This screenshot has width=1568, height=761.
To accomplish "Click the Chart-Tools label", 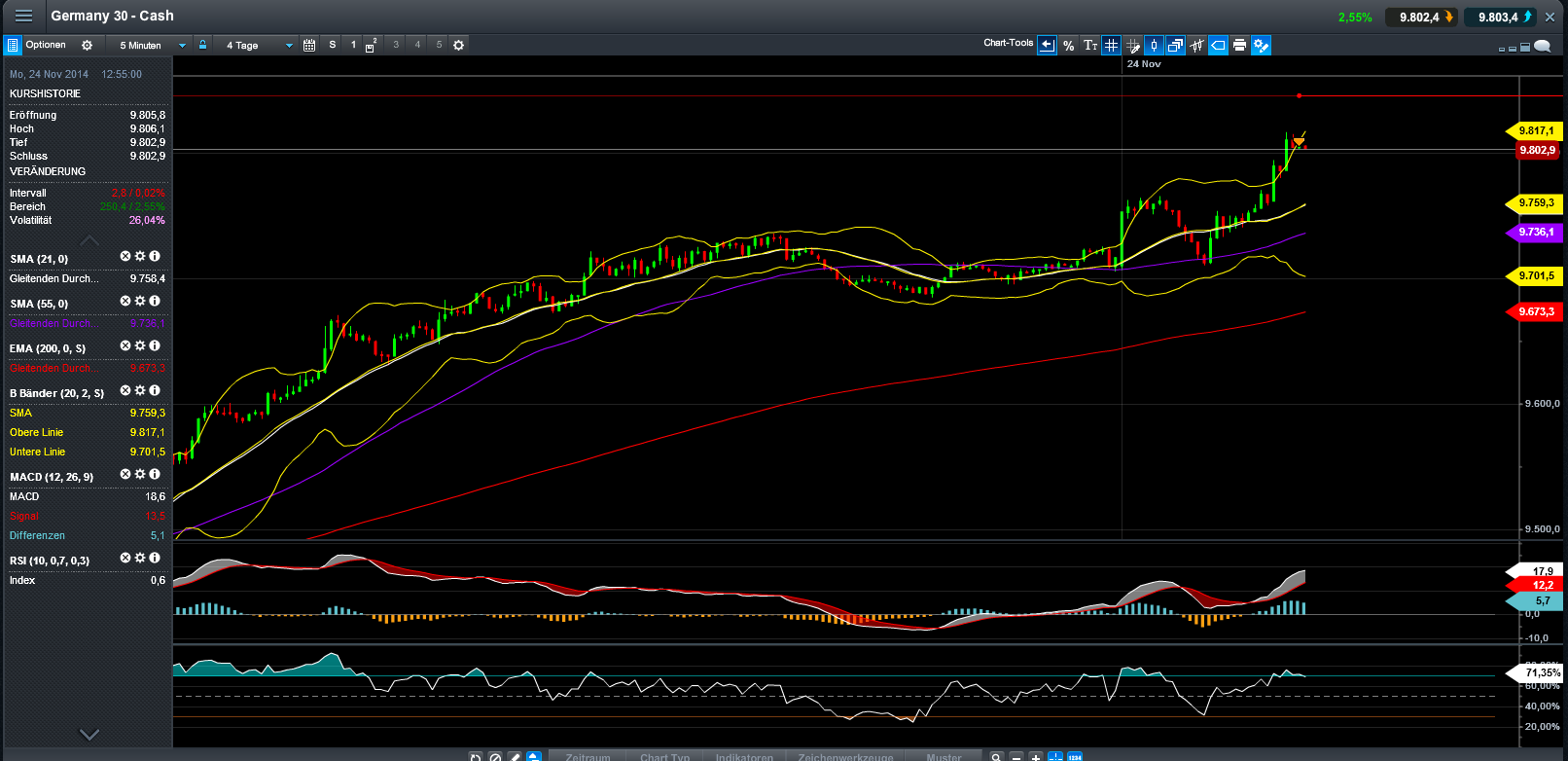I will point(1008,43).
